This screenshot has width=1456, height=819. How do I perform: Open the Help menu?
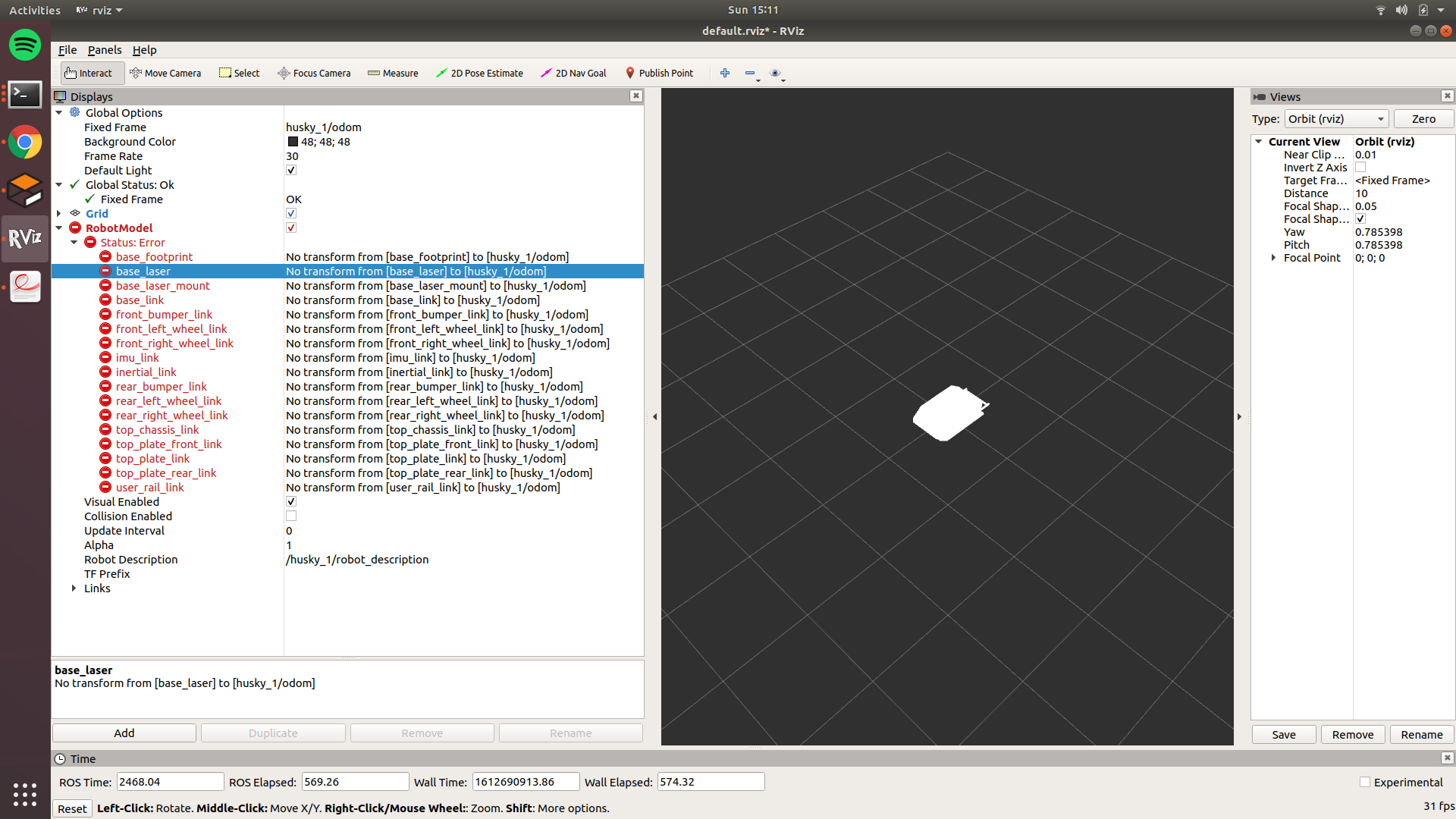click(144, 49)
